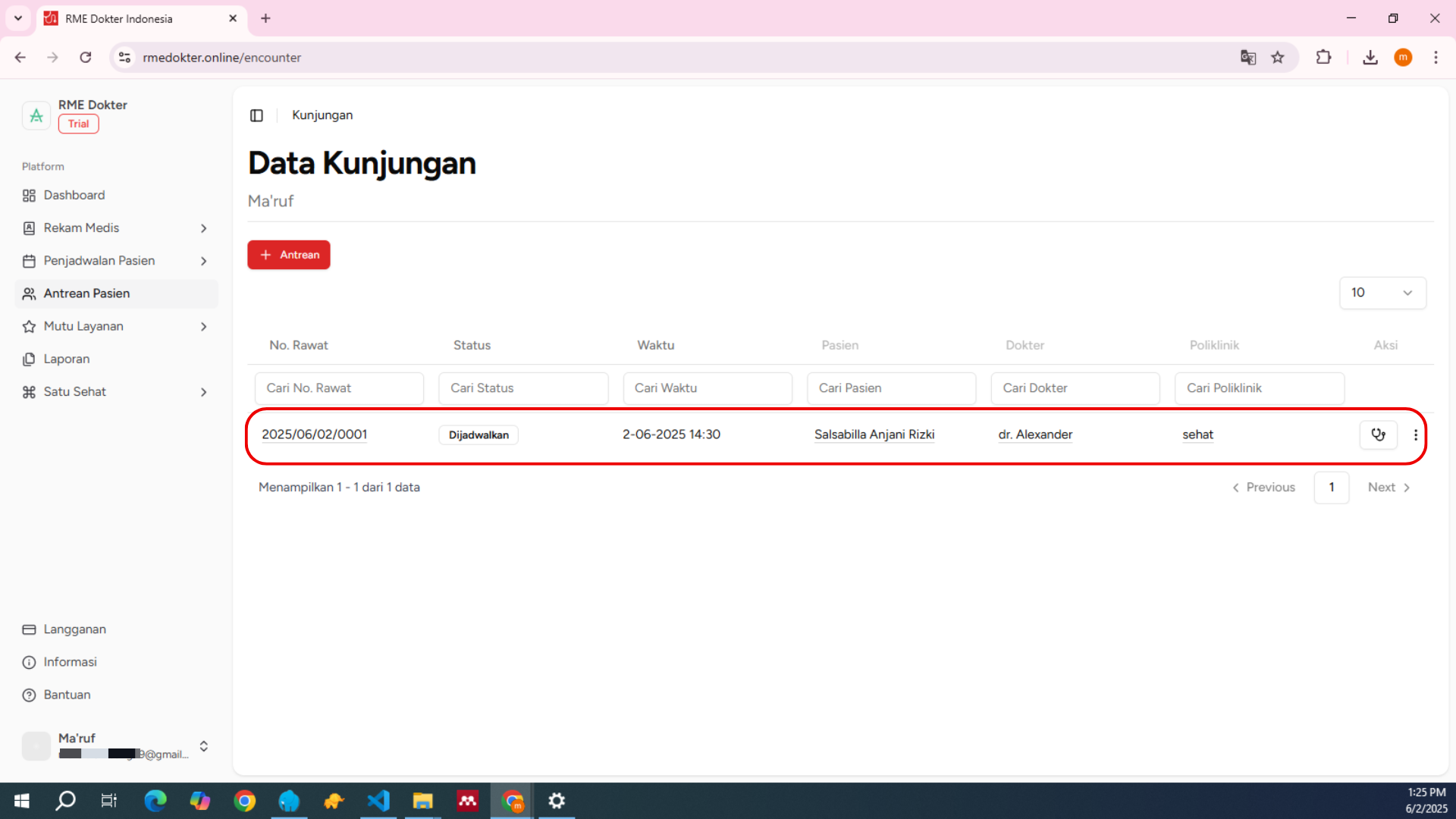Toggle the sidebar collapse icon

click(x=256, y=115)
